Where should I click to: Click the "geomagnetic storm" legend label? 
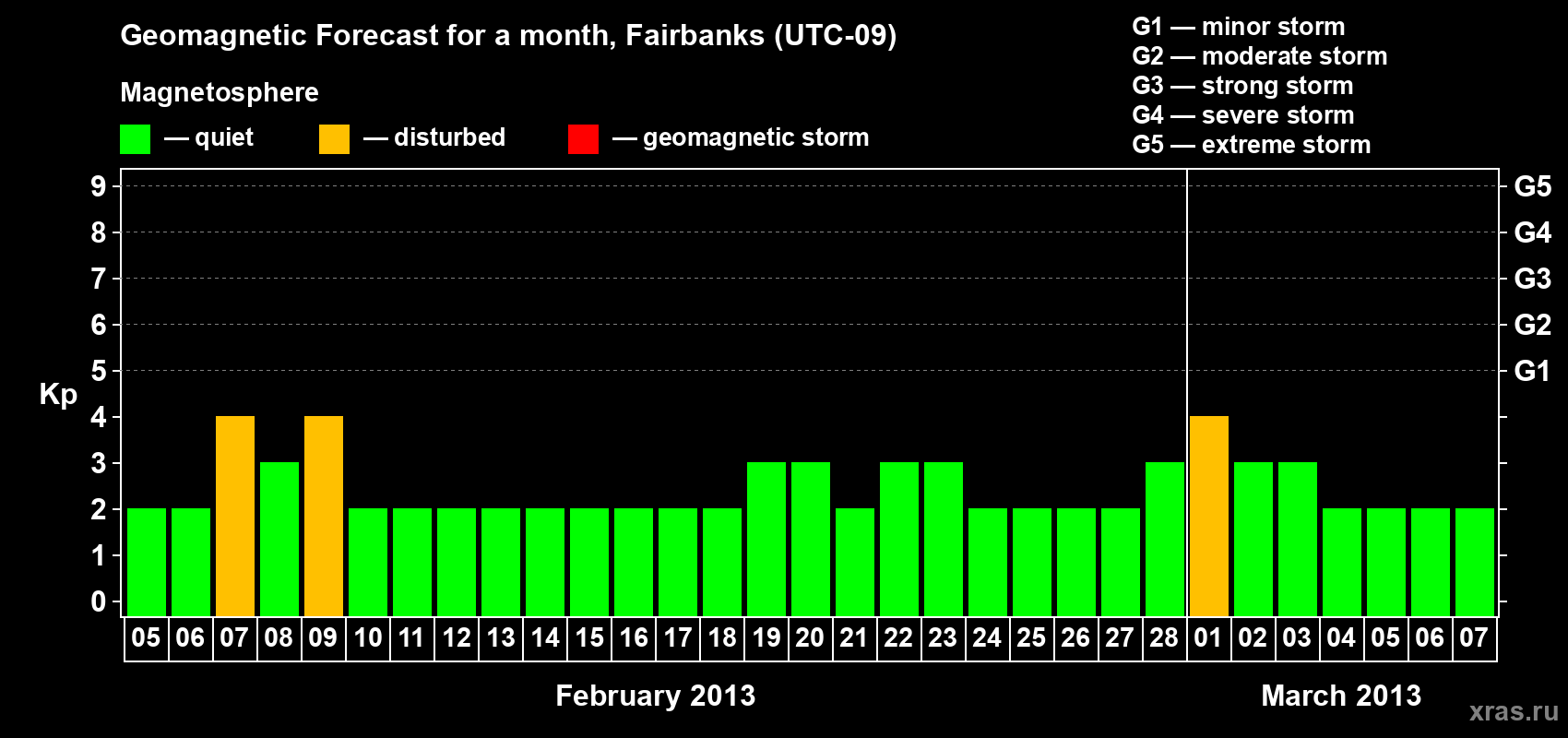(755, 138)
